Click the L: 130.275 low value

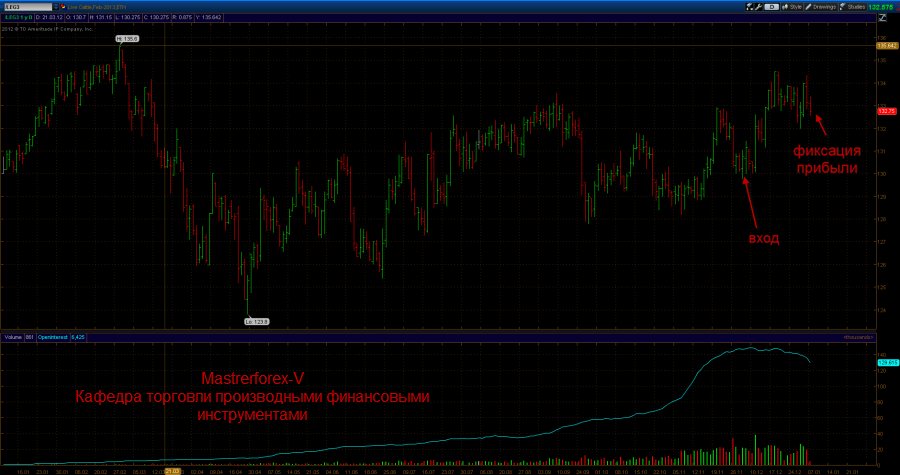pos(128,17)
